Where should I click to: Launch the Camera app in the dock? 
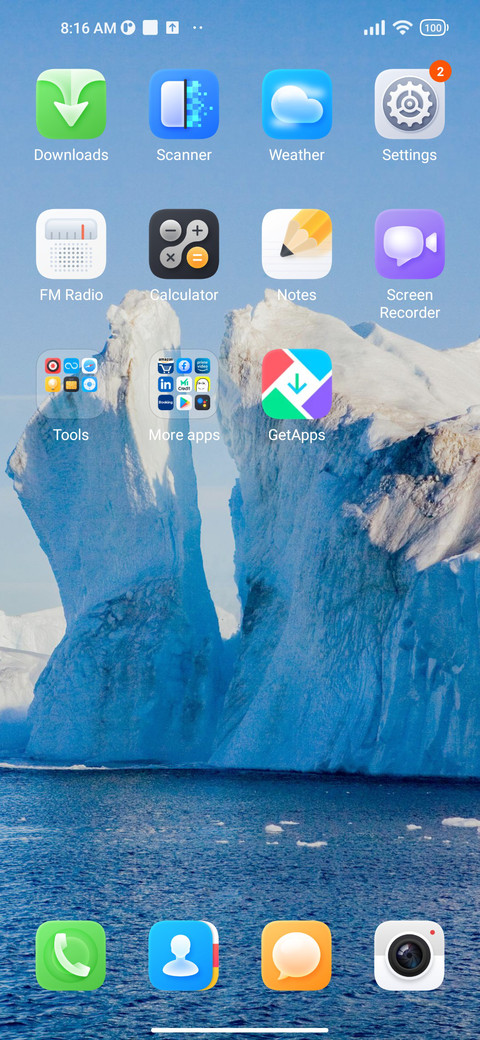pyautogui.click(x=409, y=956)
